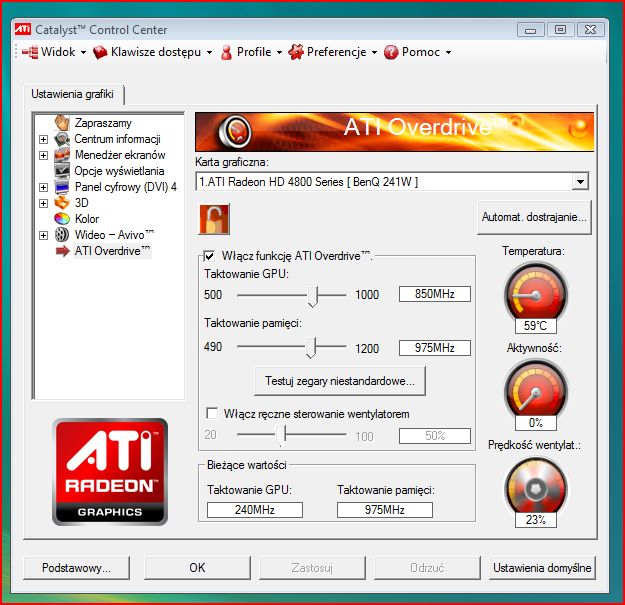The width and height of the screenshot is (625, 605).
Task: Disable the Włącz funkcję ATI Overdrive checkbox
Action: [209, 255]
